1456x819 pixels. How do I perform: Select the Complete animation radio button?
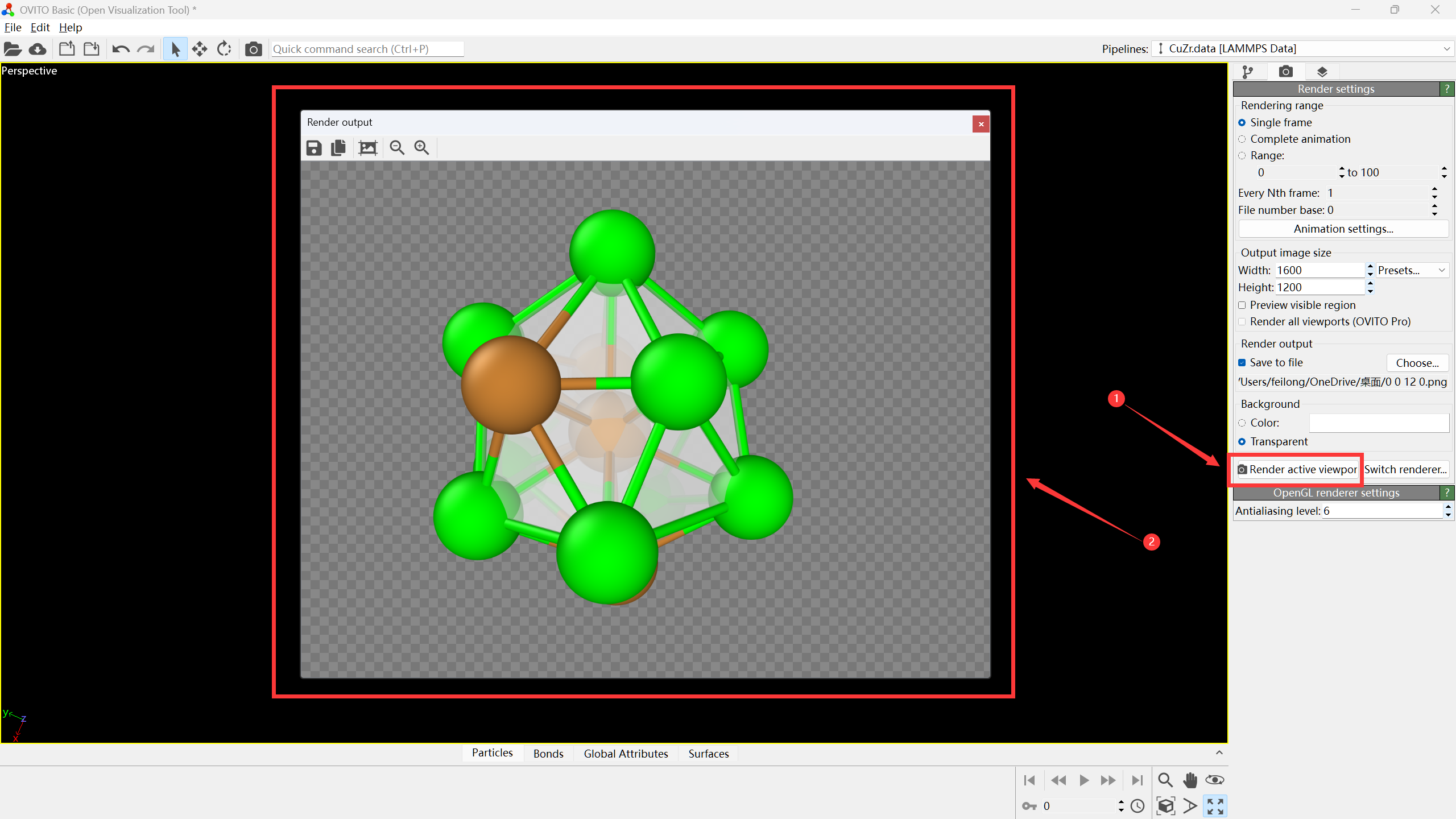click(1242, 139)
